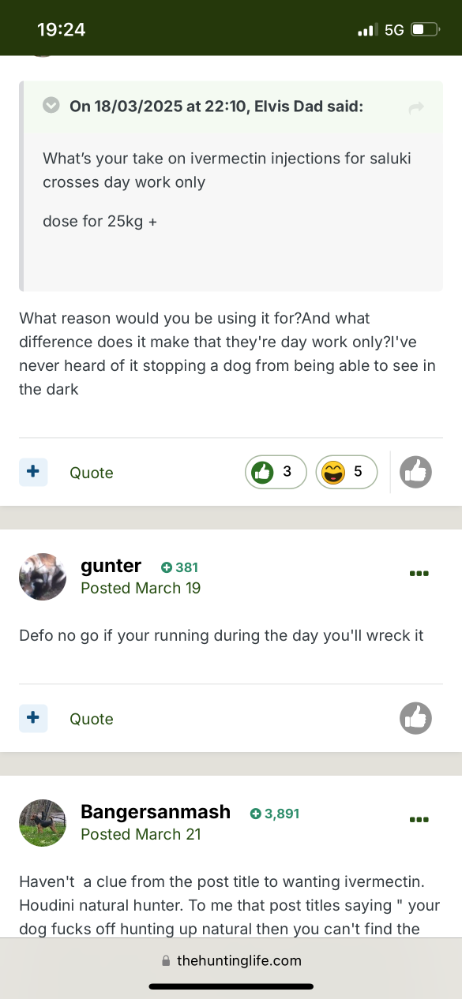Viewport: 462px width, 999px height.
Task: Quote gunter's post
Action: [x=91, y=719]
